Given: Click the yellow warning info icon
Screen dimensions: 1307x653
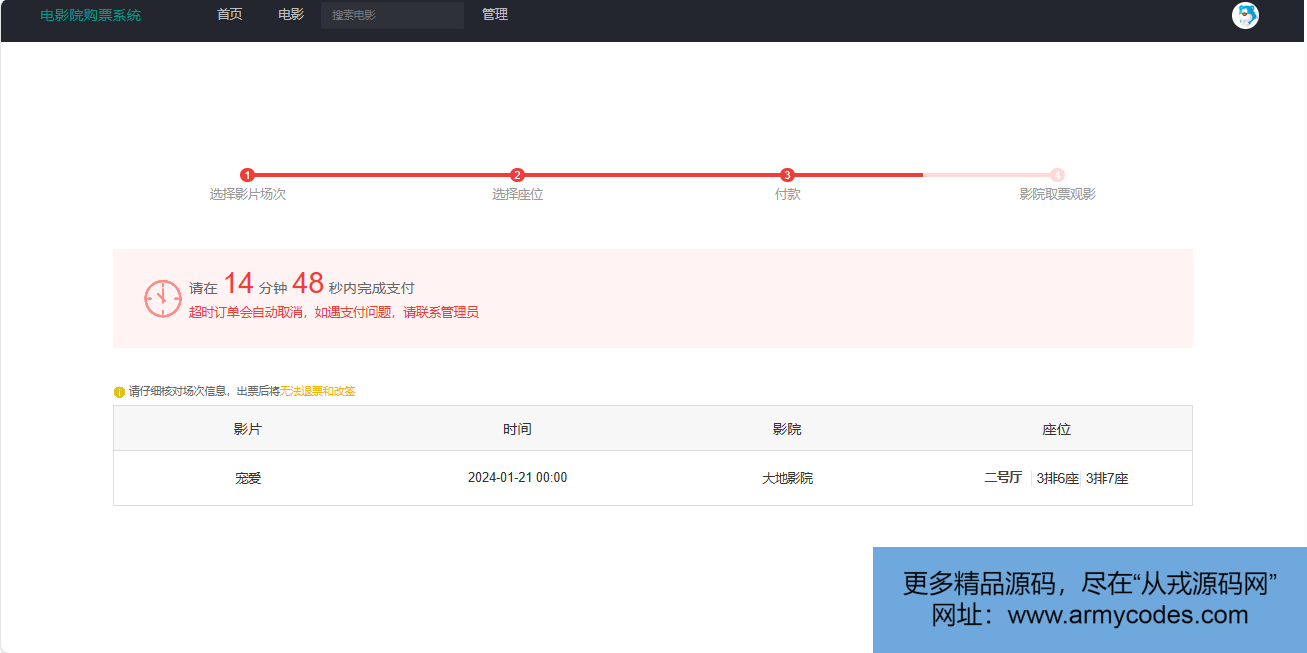Looking at the screenshot, I should coord(119,392).
